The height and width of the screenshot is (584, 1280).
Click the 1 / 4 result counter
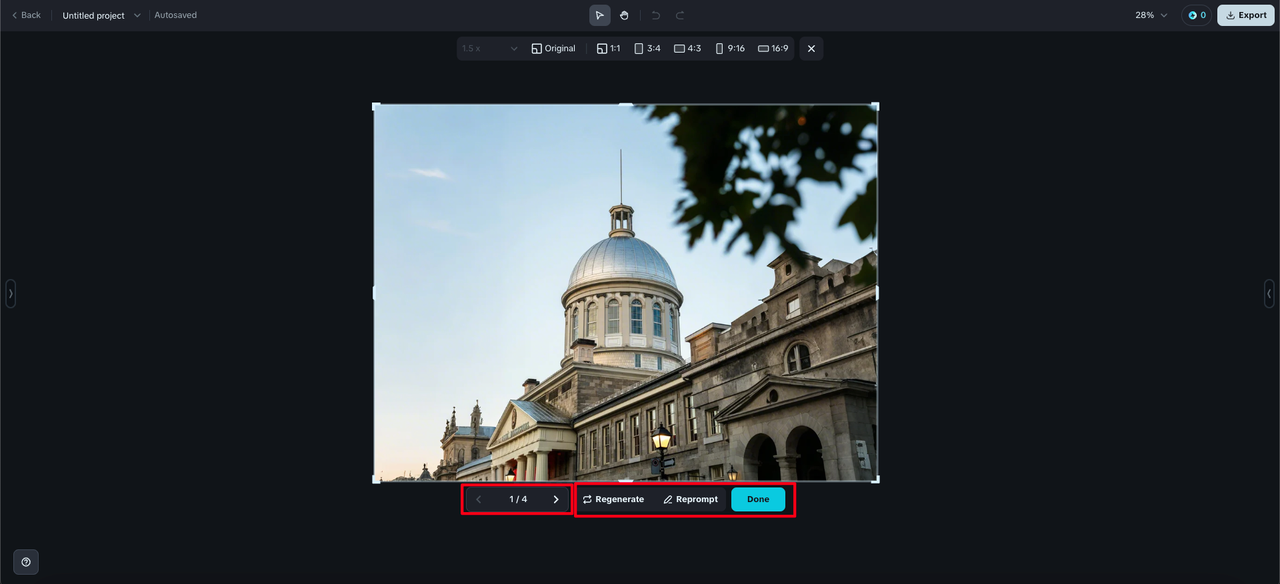(518, 499)
